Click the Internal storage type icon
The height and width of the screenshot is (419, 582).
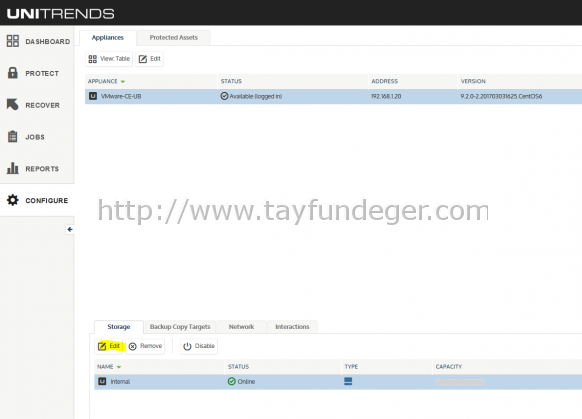tap(348, 381)
